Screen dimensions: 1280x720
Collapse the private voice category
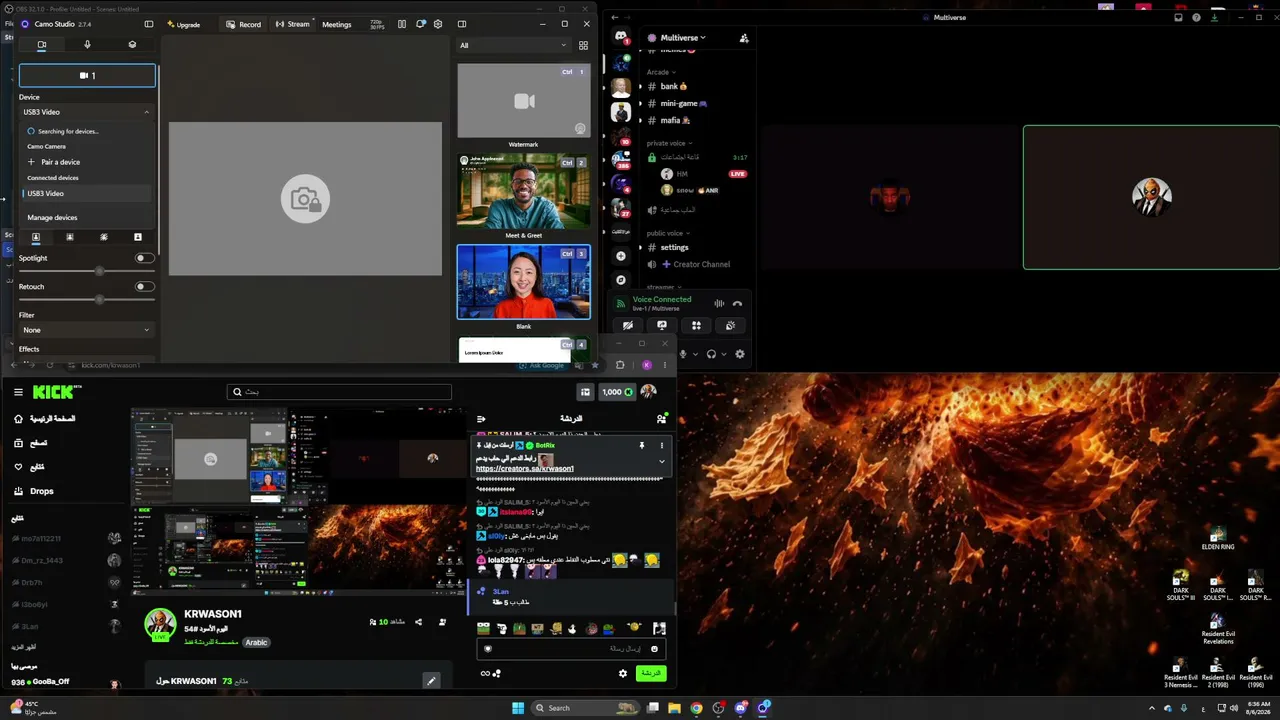pyautogui.click(x=669, y=143)
